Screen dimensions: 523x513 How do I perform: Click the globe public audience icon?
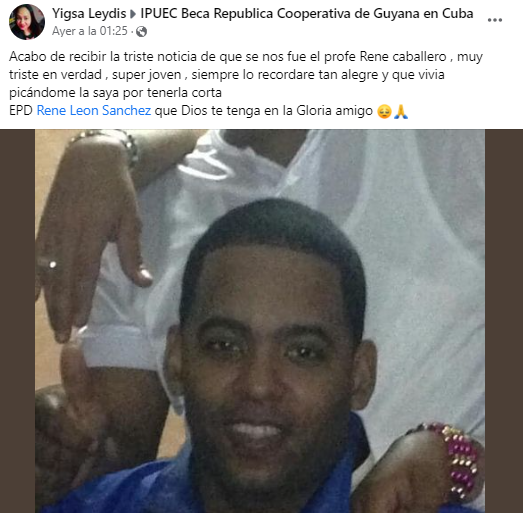[x=141, y=31]
